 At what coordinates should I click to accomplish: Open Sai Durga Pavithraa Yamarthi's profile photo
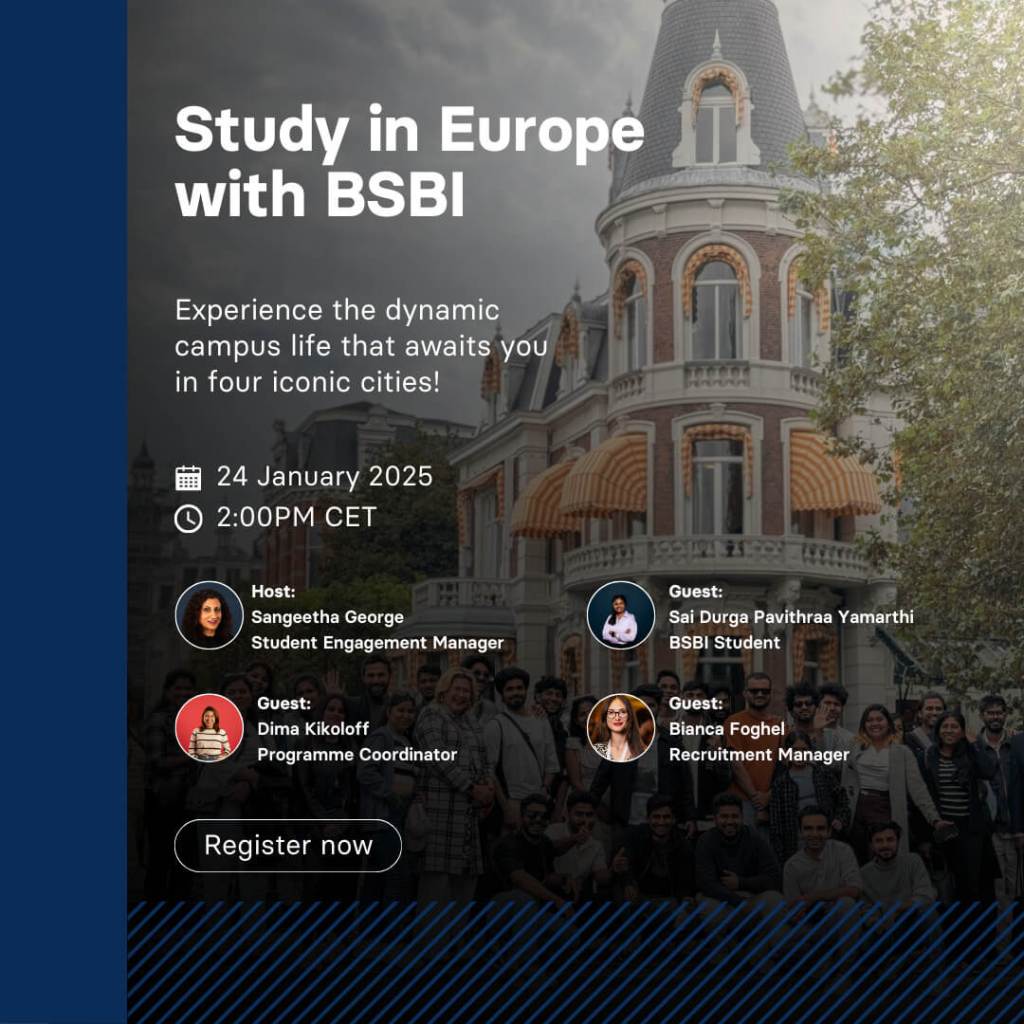click(x=620, y=615)
